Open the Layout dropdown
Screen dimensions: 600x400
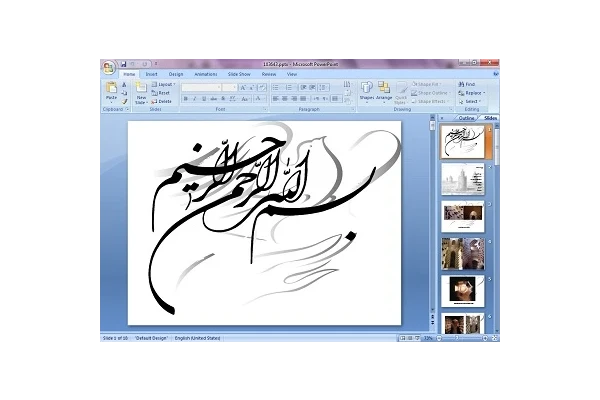[x=163, y=84]
